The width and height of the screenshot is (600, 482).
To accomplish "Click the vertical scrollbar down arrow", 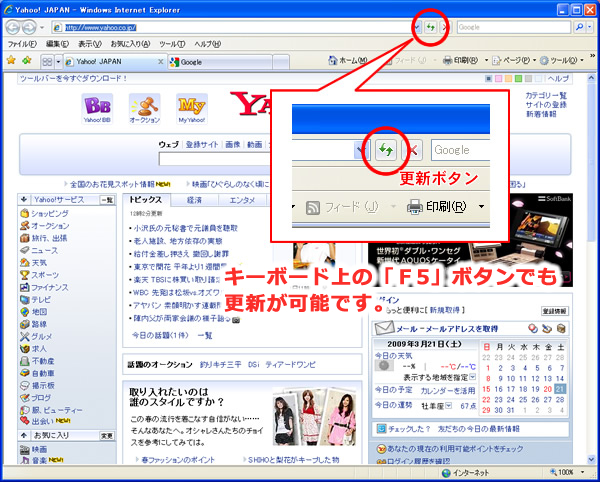I will (591, 459).
